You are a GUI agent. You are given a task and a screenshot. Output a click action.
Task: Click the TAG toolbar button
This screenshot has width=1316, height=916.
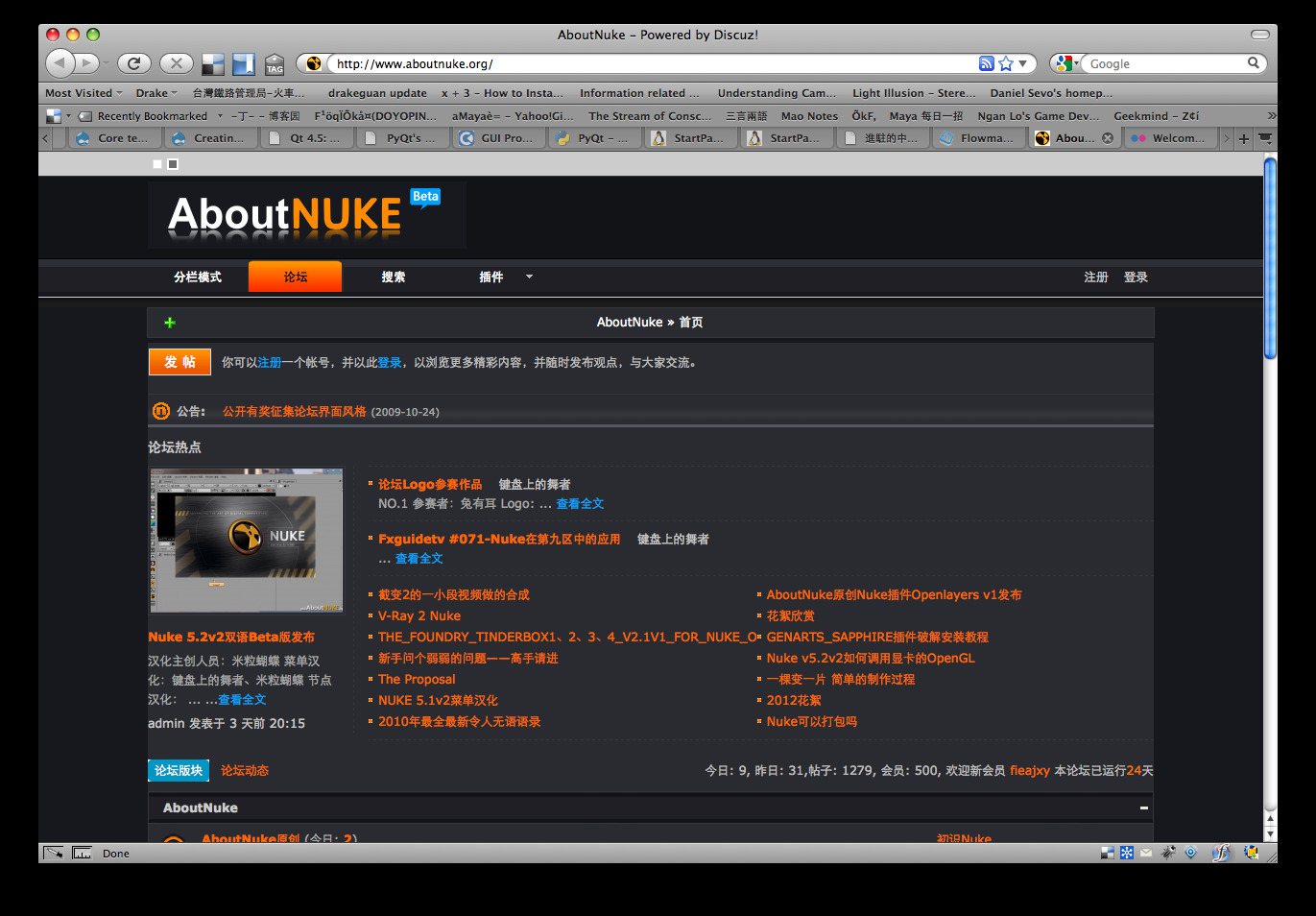[275, 64]
